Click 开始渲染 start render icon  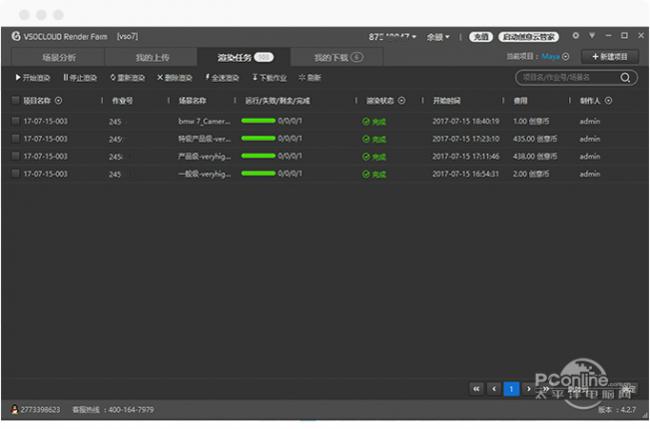tap(17, 77)
